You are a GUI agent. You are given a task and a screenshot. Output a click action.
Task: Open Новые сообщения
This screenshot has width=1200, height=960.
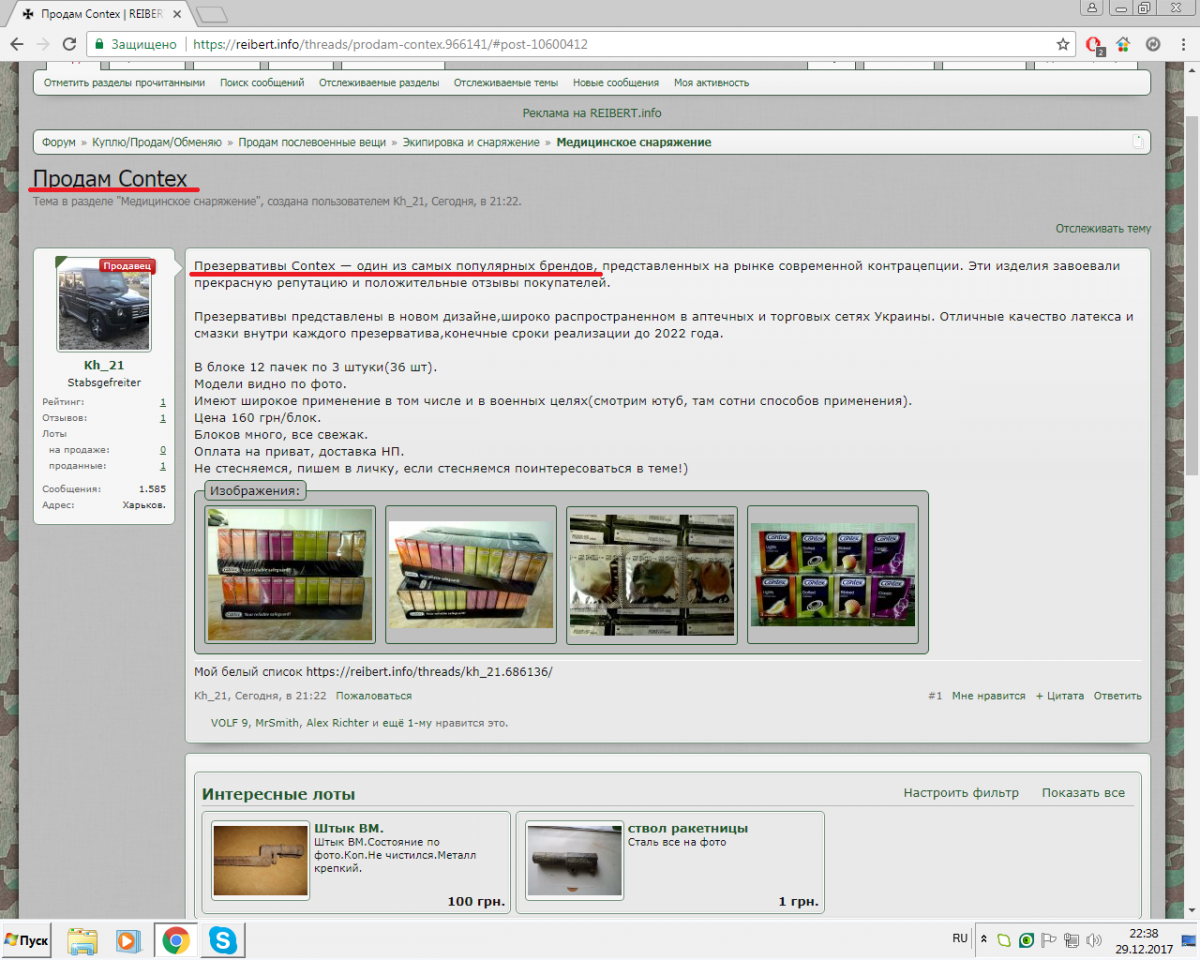pos(616,83)
